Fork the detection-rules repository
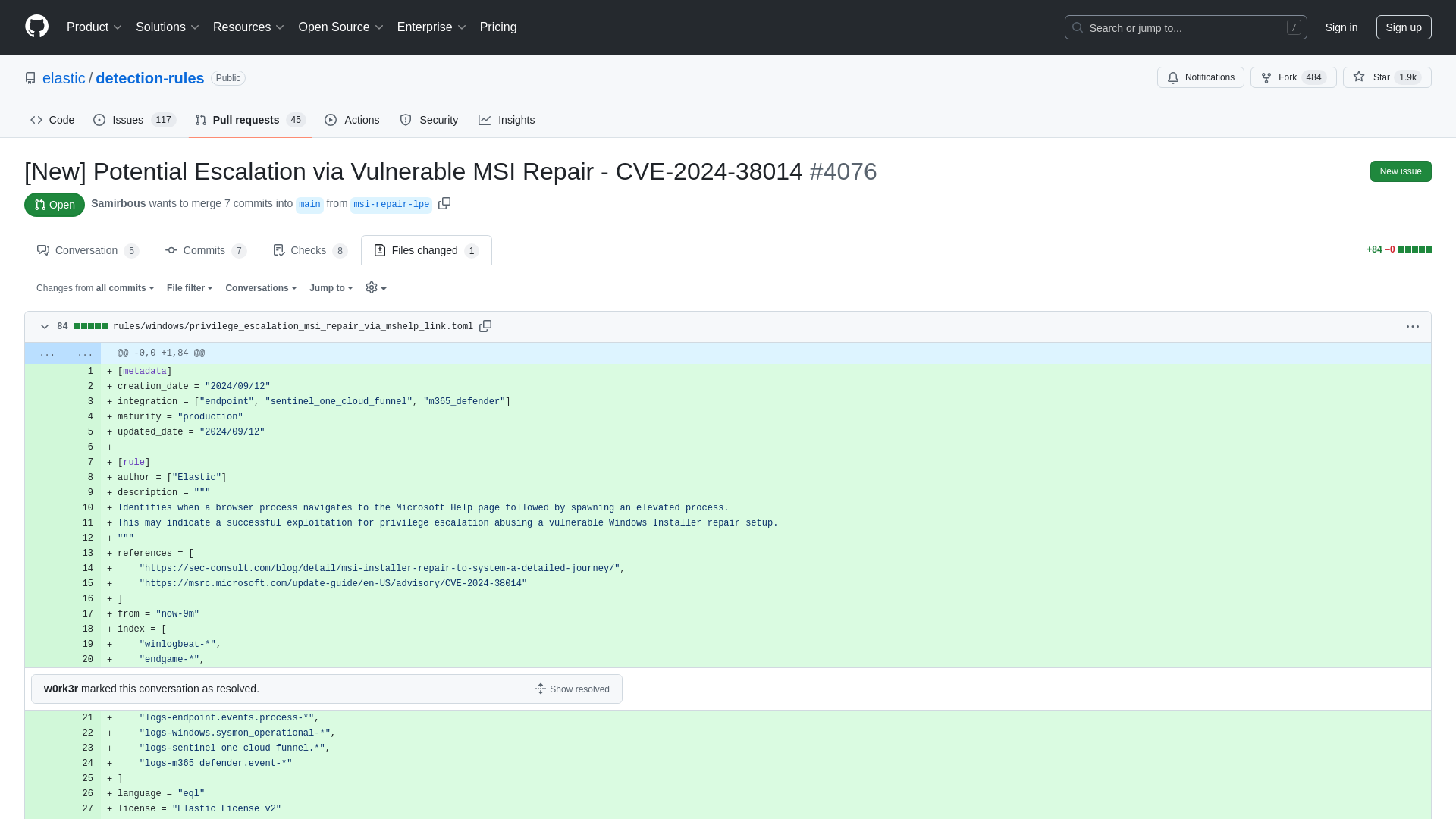Screen dimensions: 1456x819 [x=1293, y=77]
